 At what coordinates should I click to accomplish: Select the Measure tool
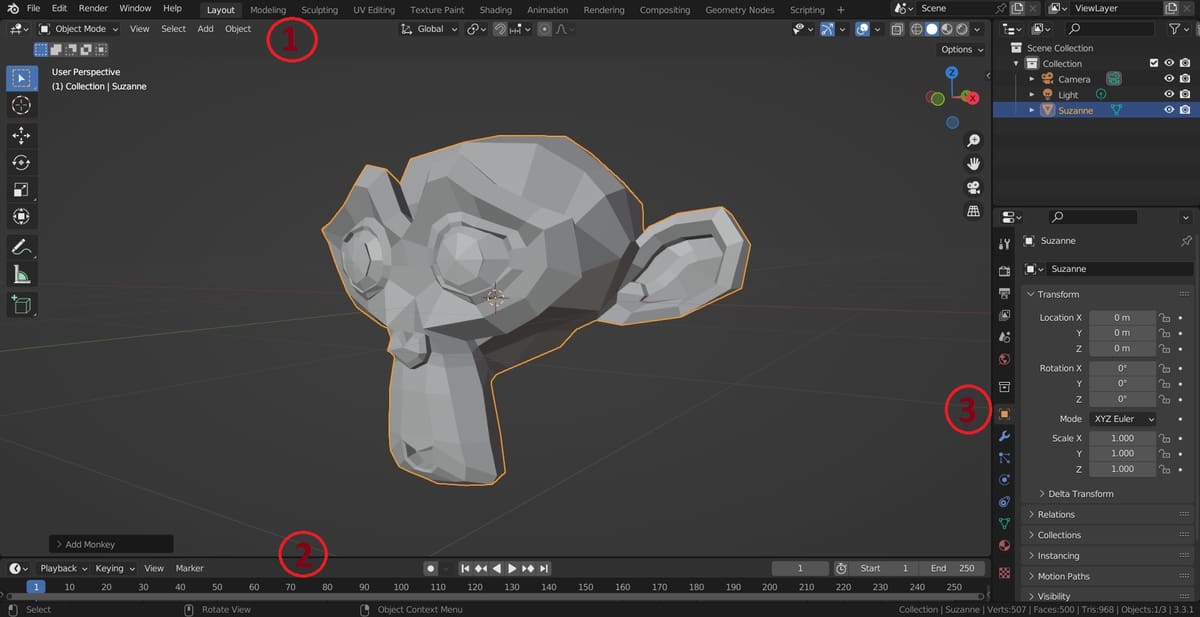(x=21, y=275)
